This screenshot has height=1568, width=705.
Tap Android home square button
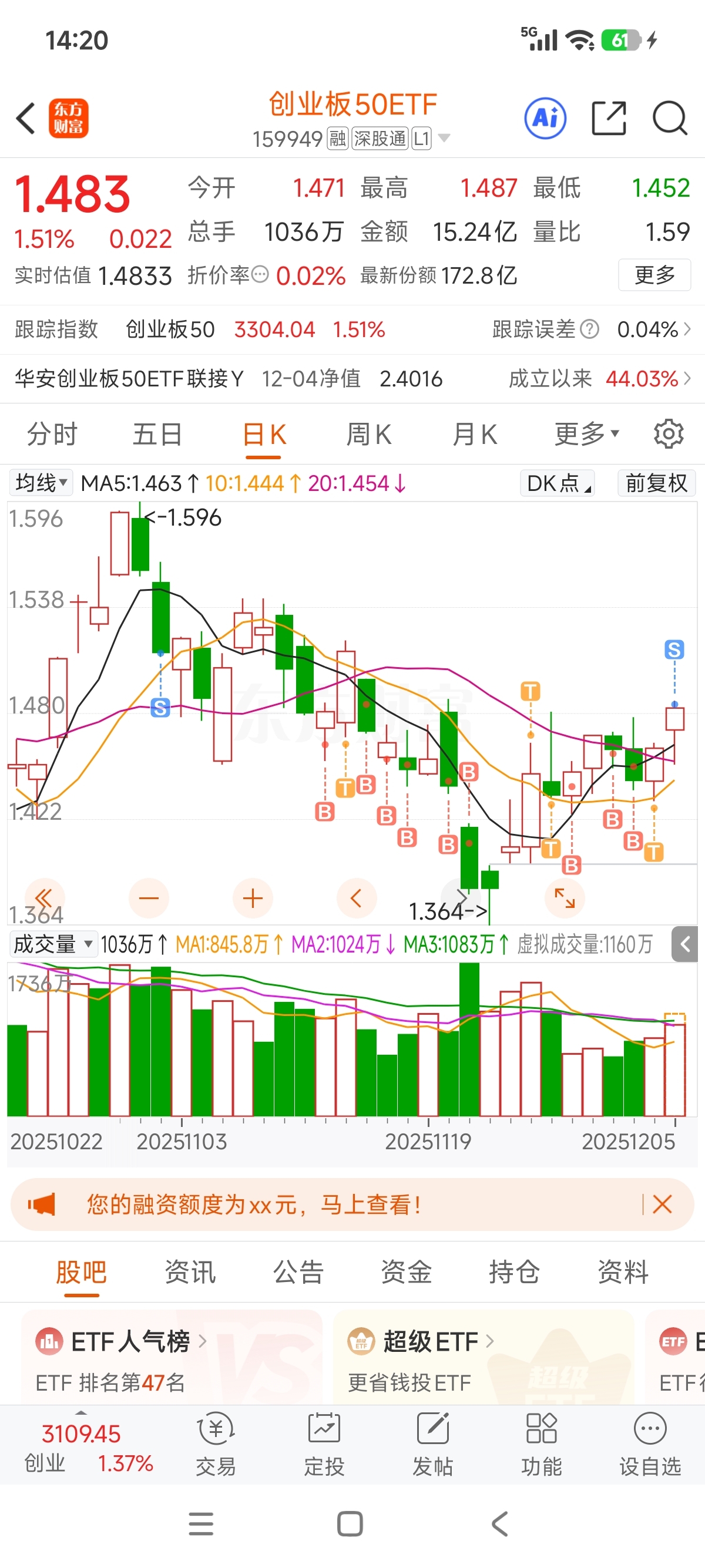pyautogui.click(x=350, y=1523)
